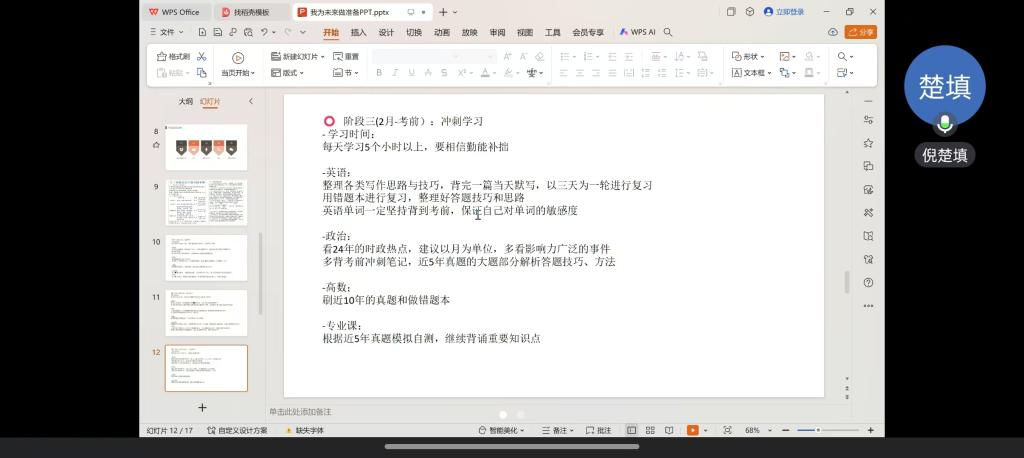Open the font name combo box
The width and height of the screenshot is (1024, 458).
click(x=417, y=57)
